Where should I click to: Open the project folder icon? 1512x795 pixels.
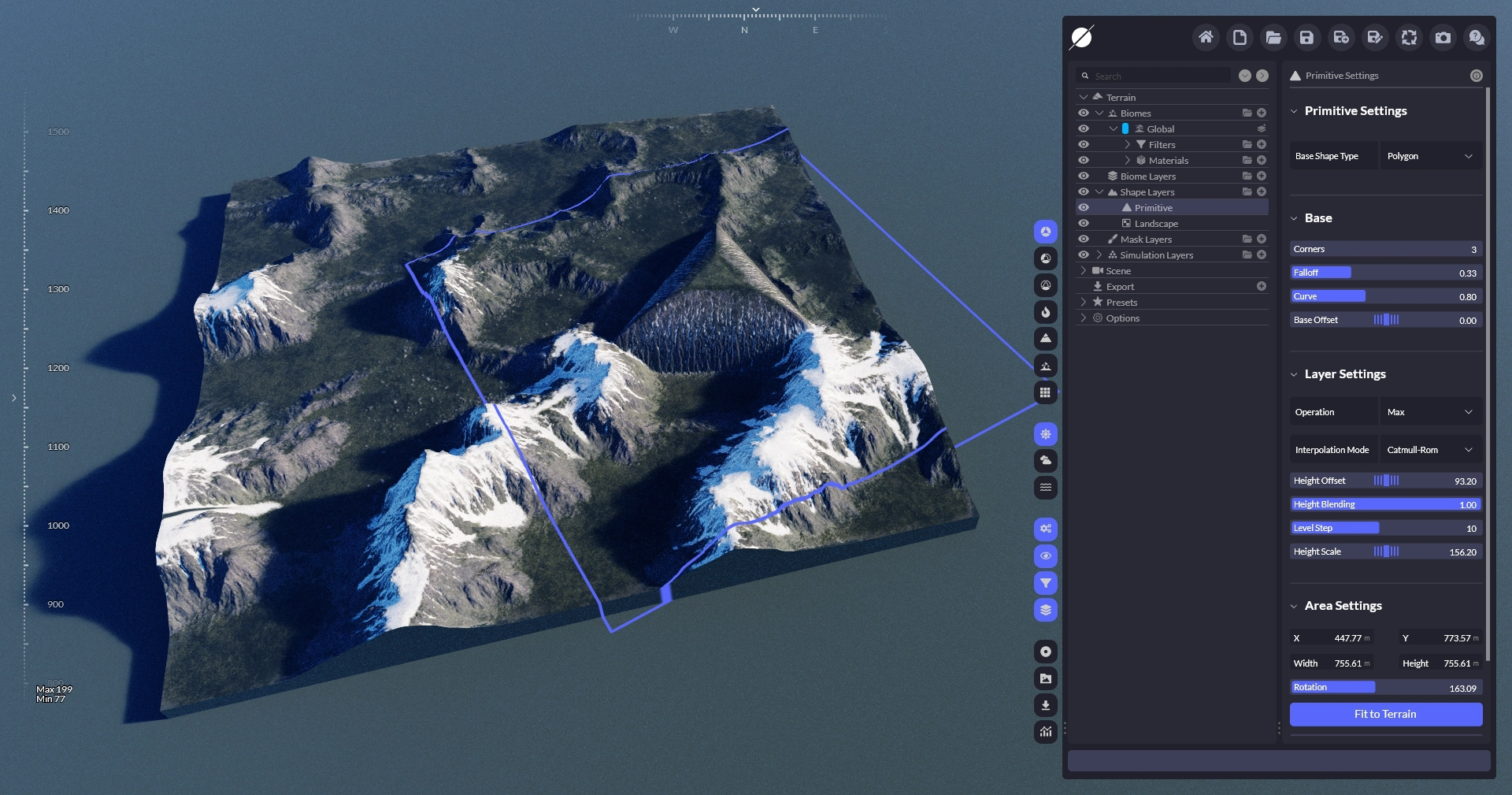pyautogui.click(x=1273, y=37)
